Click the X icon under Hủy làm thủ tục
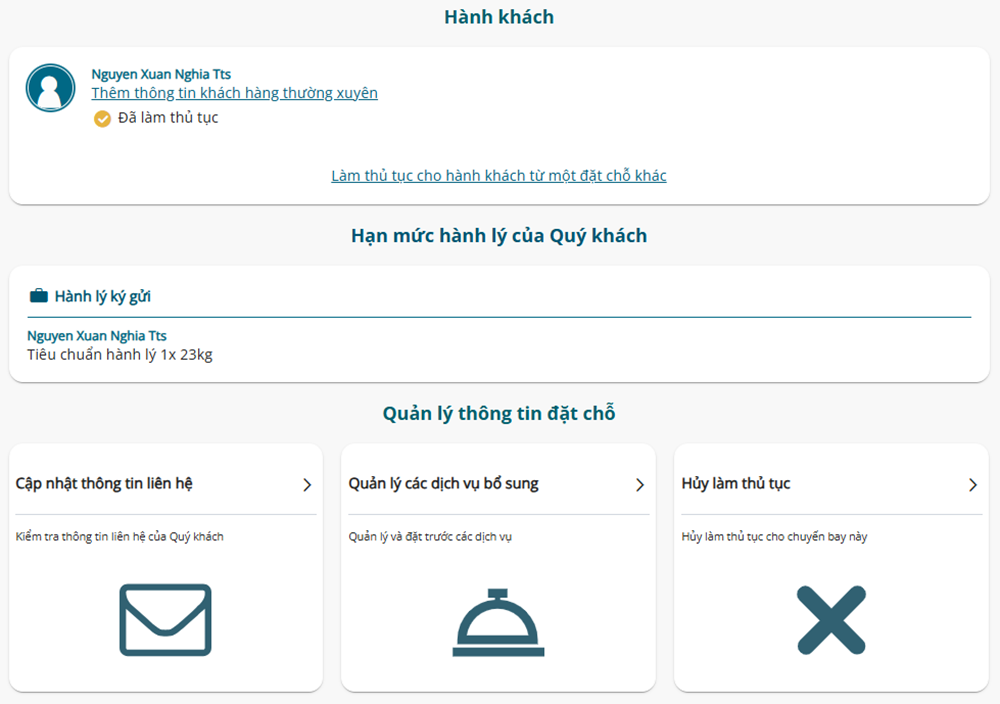The height and width of the screenshot is (704, 1000). point(831,618)
